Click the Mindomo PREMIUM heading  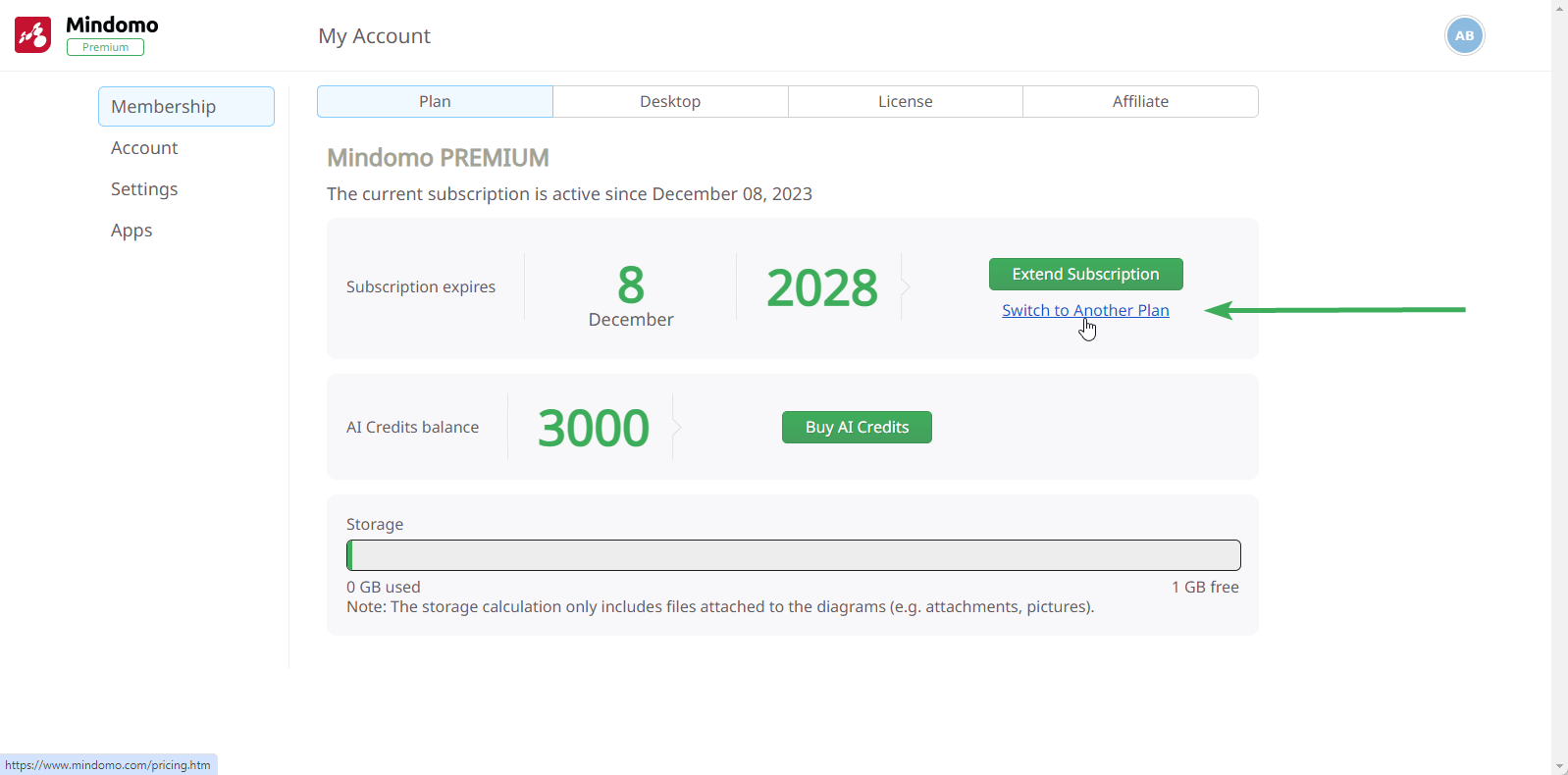click(x=438, y=158)
